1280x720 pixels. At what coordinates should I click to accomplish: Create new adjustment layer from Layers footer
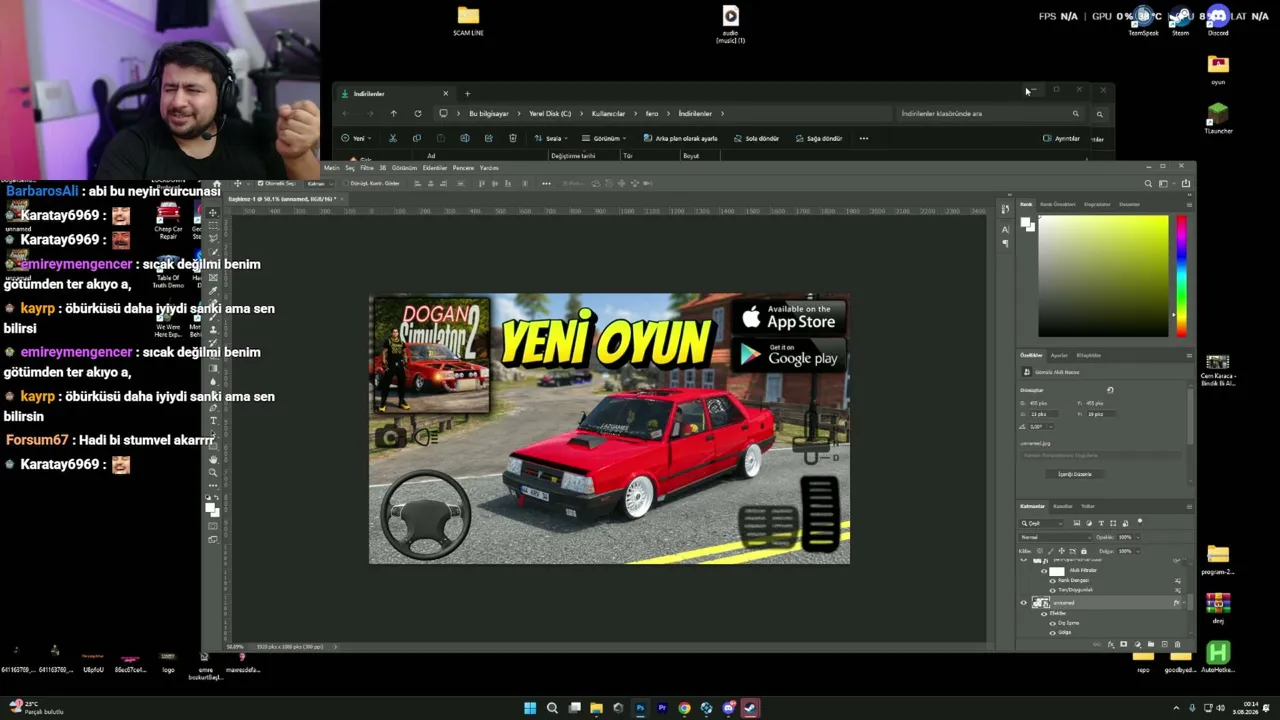(1137, 645)
